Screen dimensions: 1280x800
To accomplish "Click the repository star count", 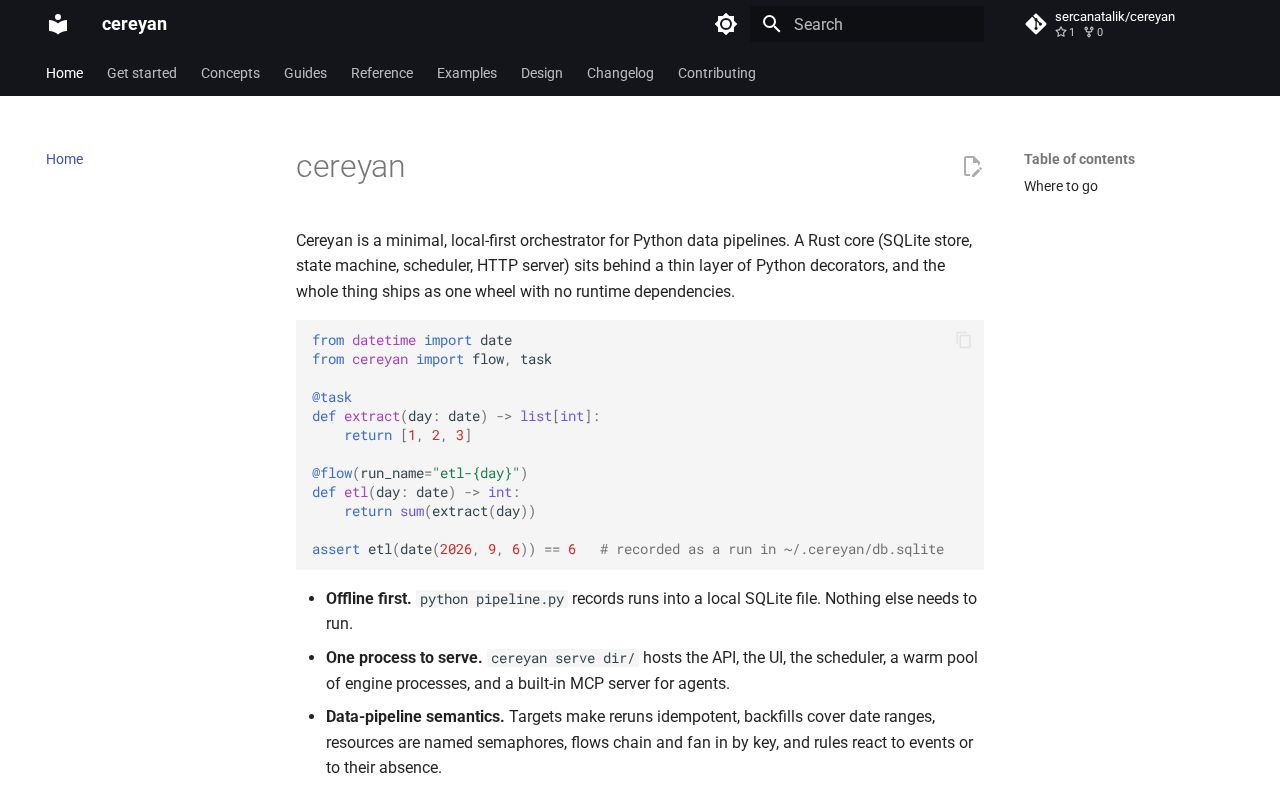I will 1065,32.
